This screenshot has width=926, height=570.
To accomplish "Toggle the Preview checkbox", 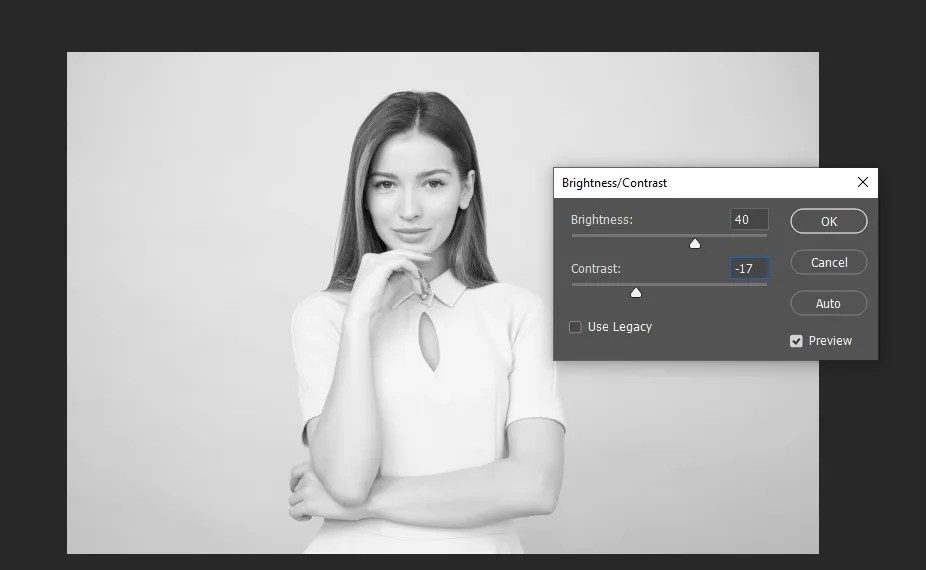I will tap(796, 341).
